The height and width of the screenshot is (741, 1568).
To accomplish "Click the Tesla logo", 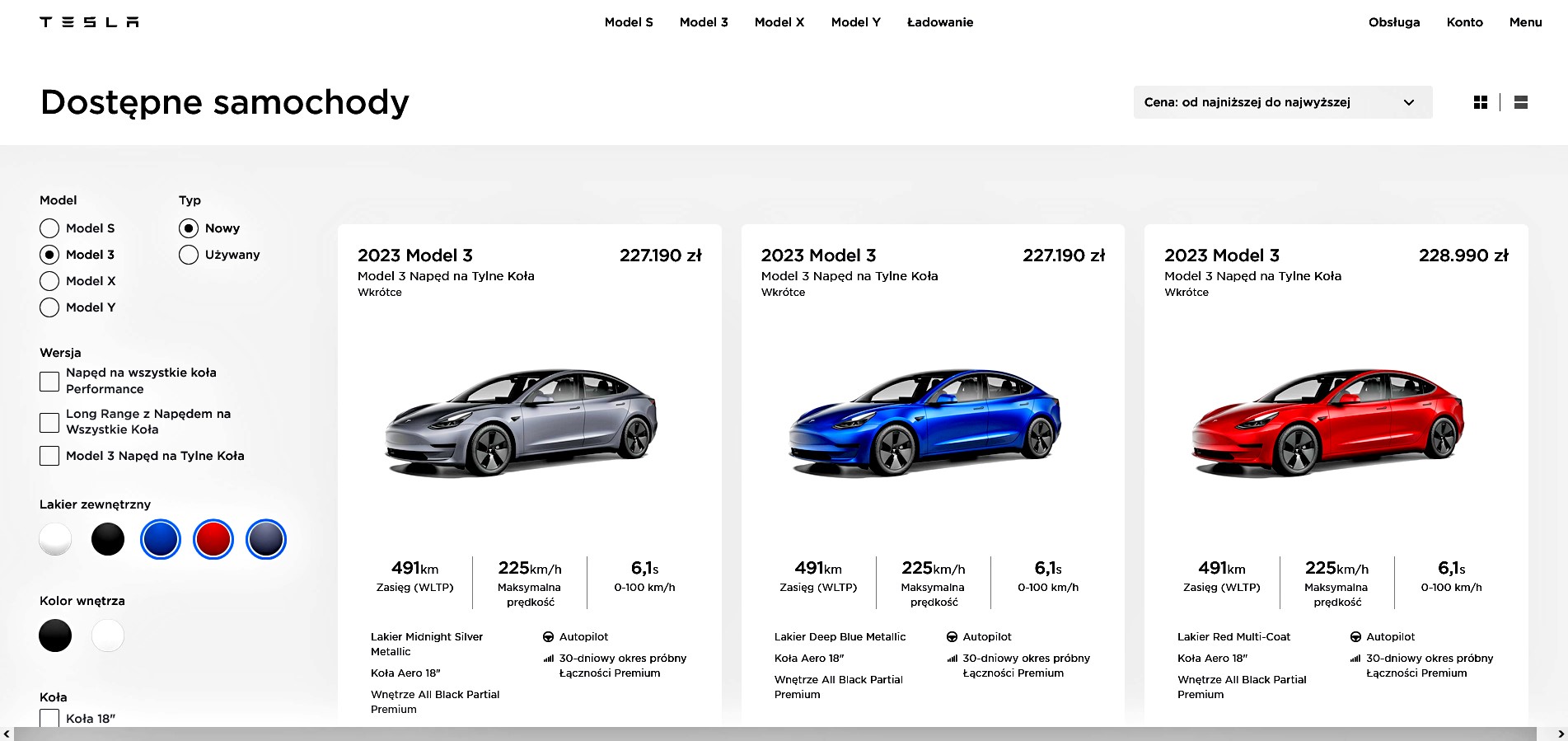I will tap(89, 22).
